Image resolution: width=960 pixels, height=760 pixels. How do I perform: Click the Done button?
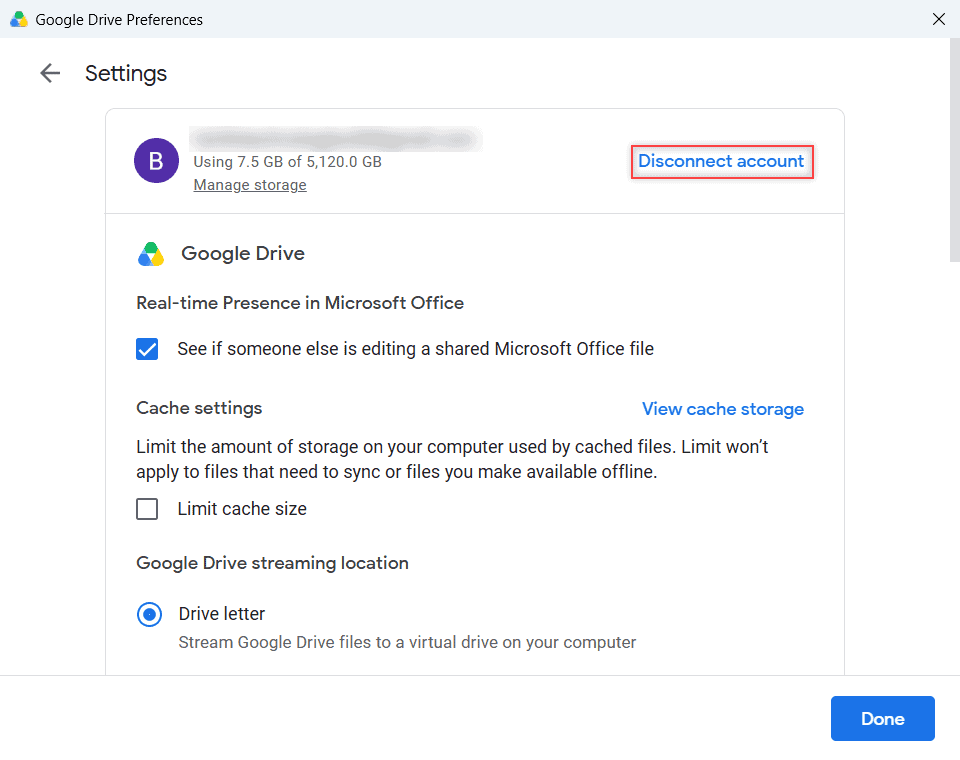click(x=882, y=718)
